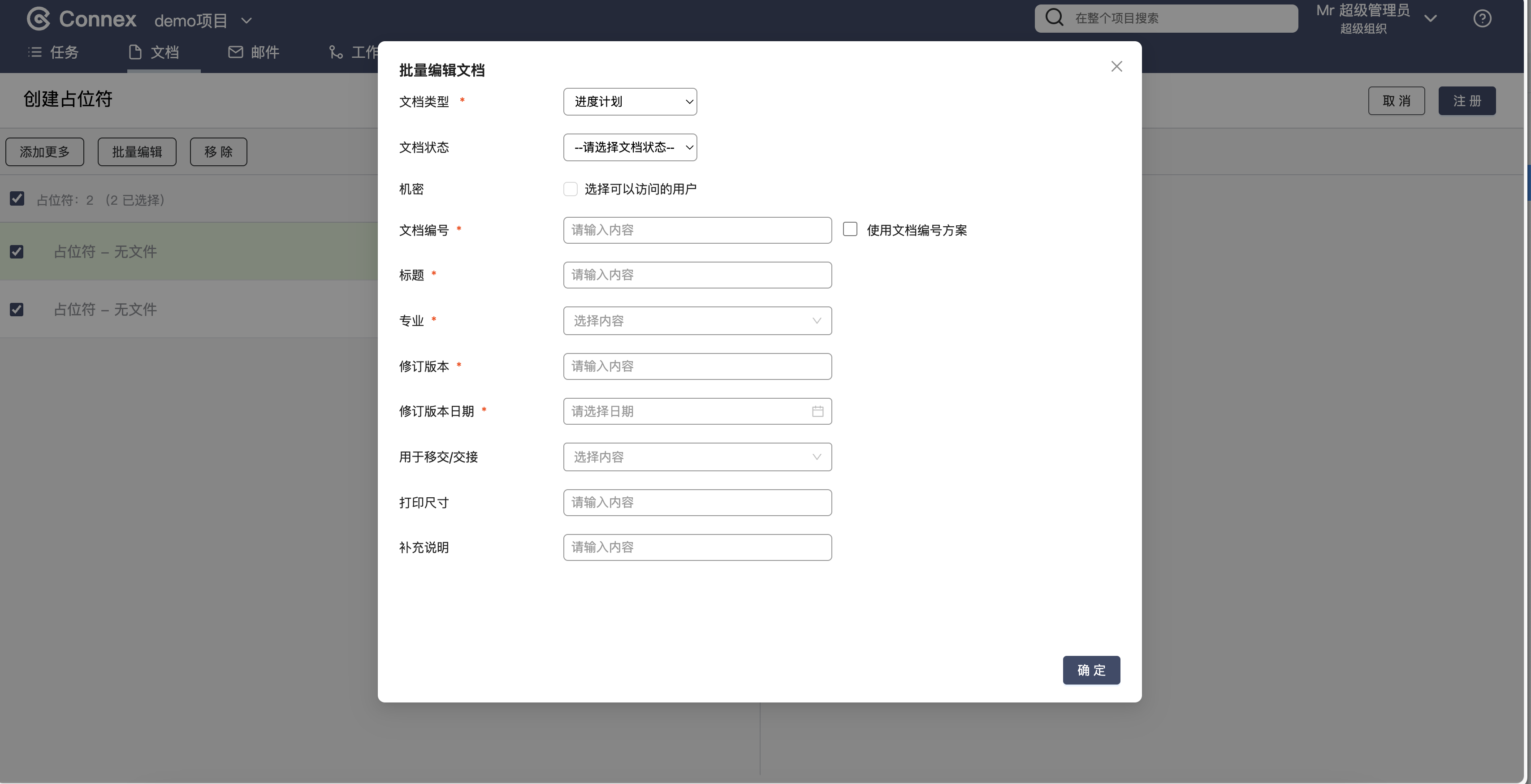Viewport: 1531px width, 784px height.
Task: Click the mail envelope icon in nav
Action: pyautogui.click(x=235, y=52)
